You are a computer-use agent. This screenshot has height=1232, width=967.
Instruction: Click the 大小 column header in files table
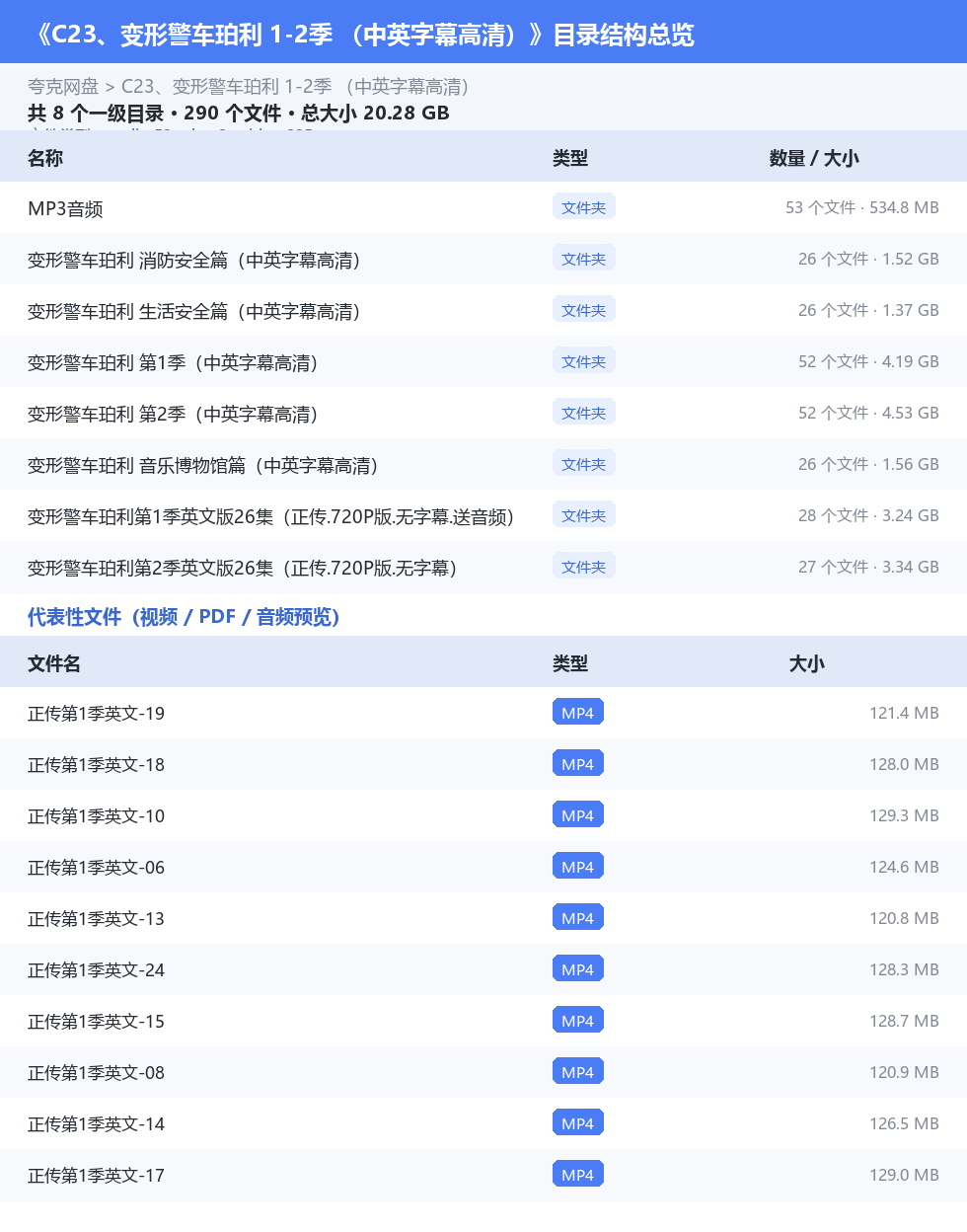806,663
